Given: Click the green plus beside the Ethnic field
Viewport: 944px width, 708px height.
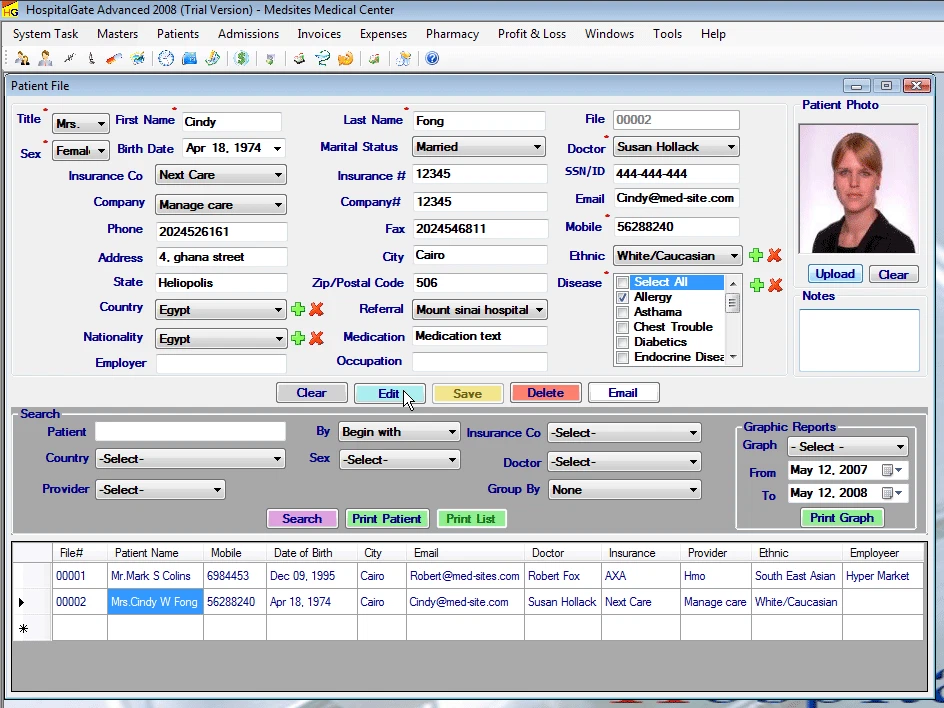Looking at the screenshot, I should [756, 255].
